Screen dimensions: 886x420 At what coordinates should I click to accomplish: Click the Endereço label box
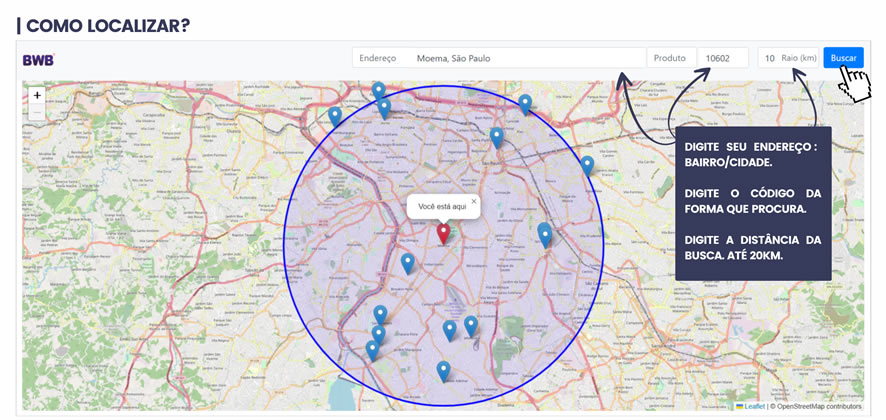379,59
